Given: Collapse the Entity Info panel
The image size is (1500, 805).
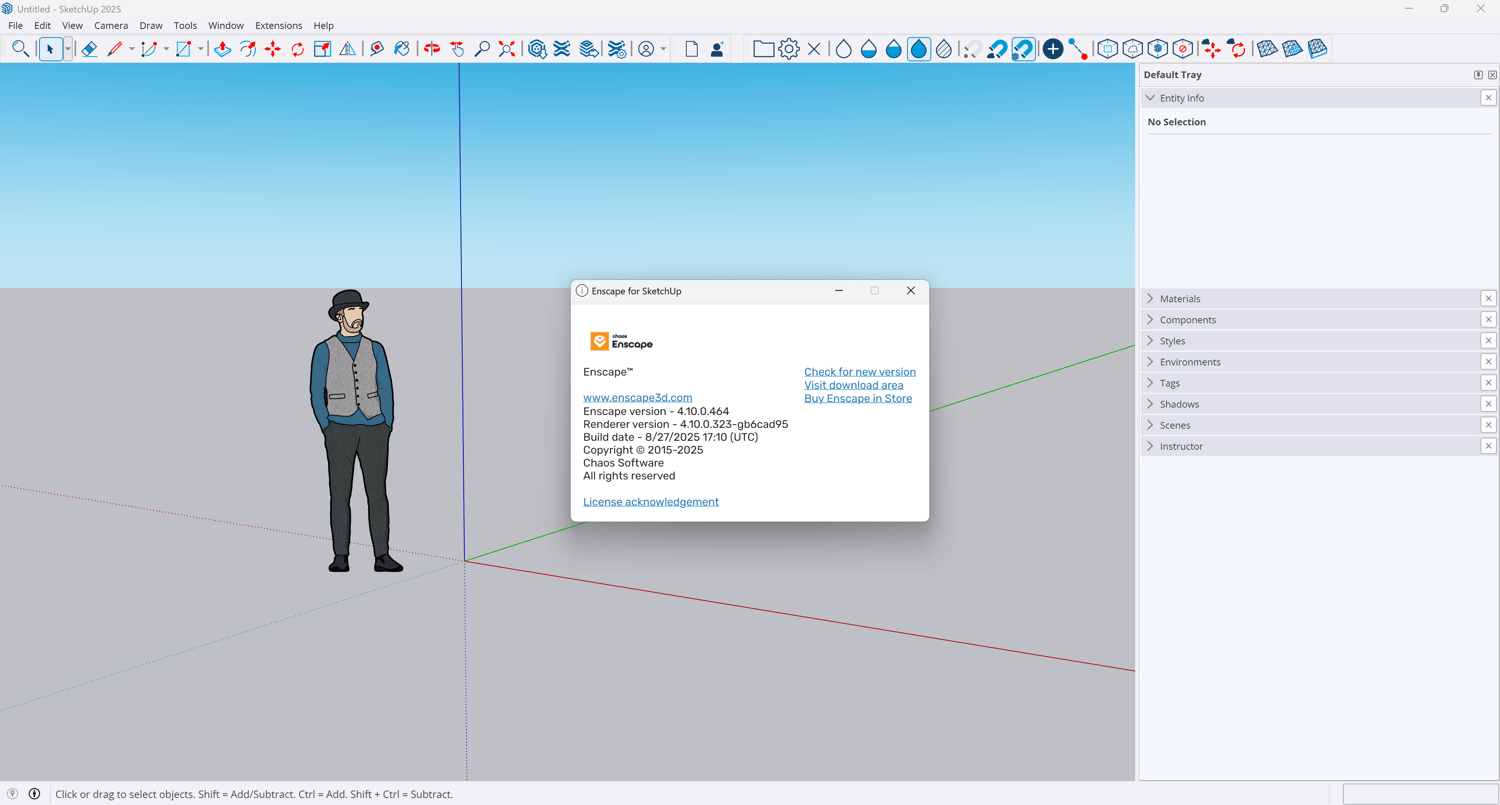Looking at the screenshot, I should (1150, 98).
